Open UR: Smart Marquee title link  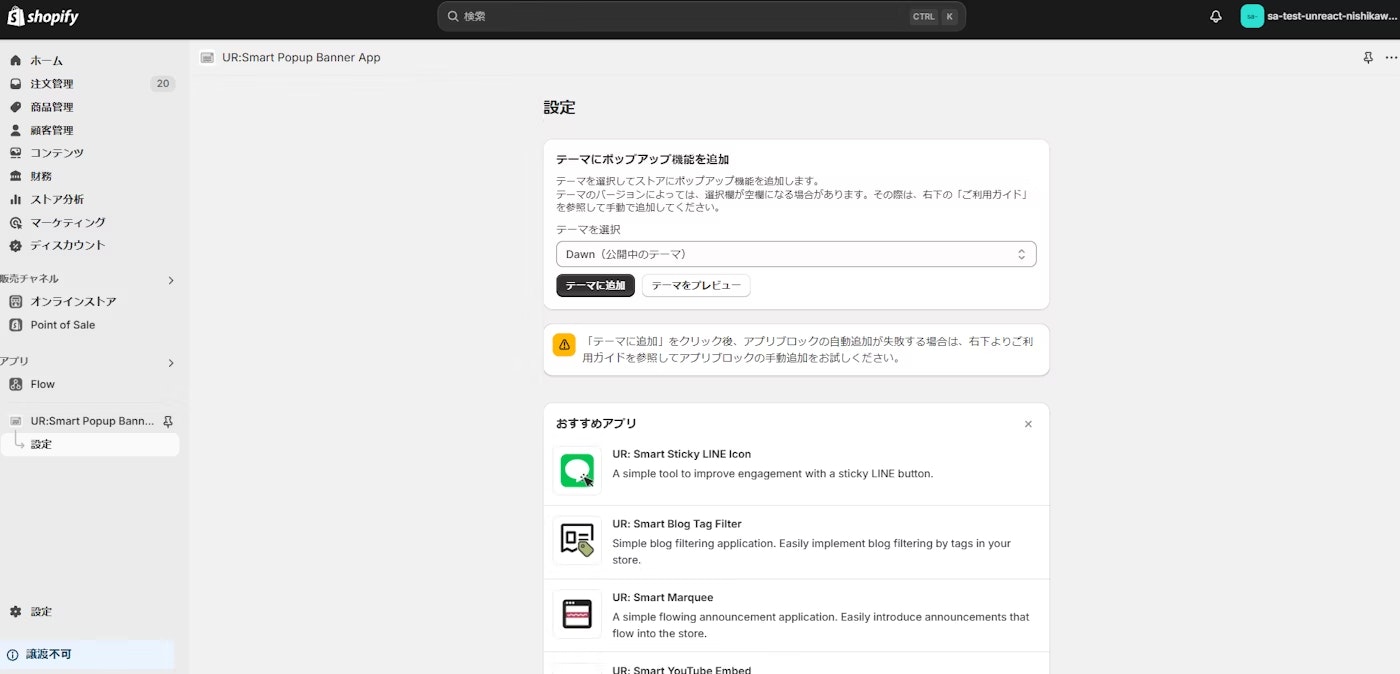pos(663,598)
